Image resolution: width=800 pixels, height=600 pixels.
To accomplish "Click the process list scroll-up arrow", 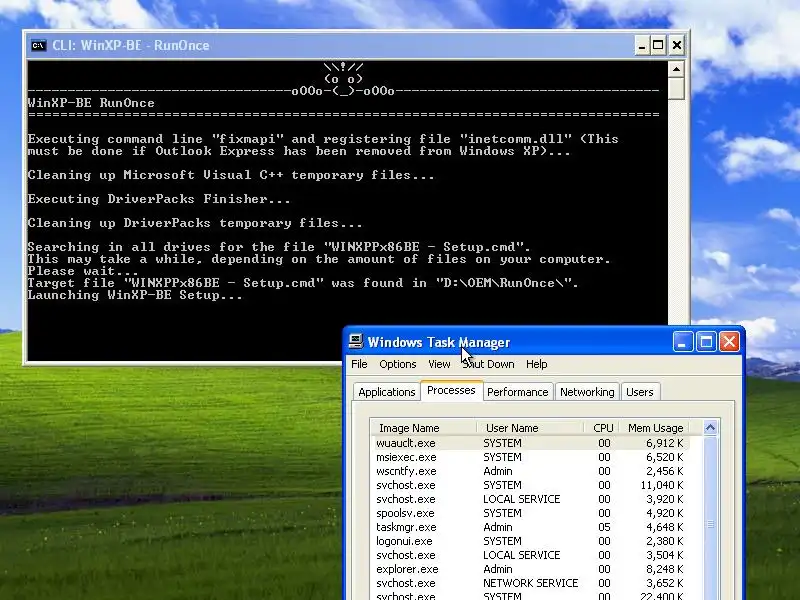I will (710, 428).
